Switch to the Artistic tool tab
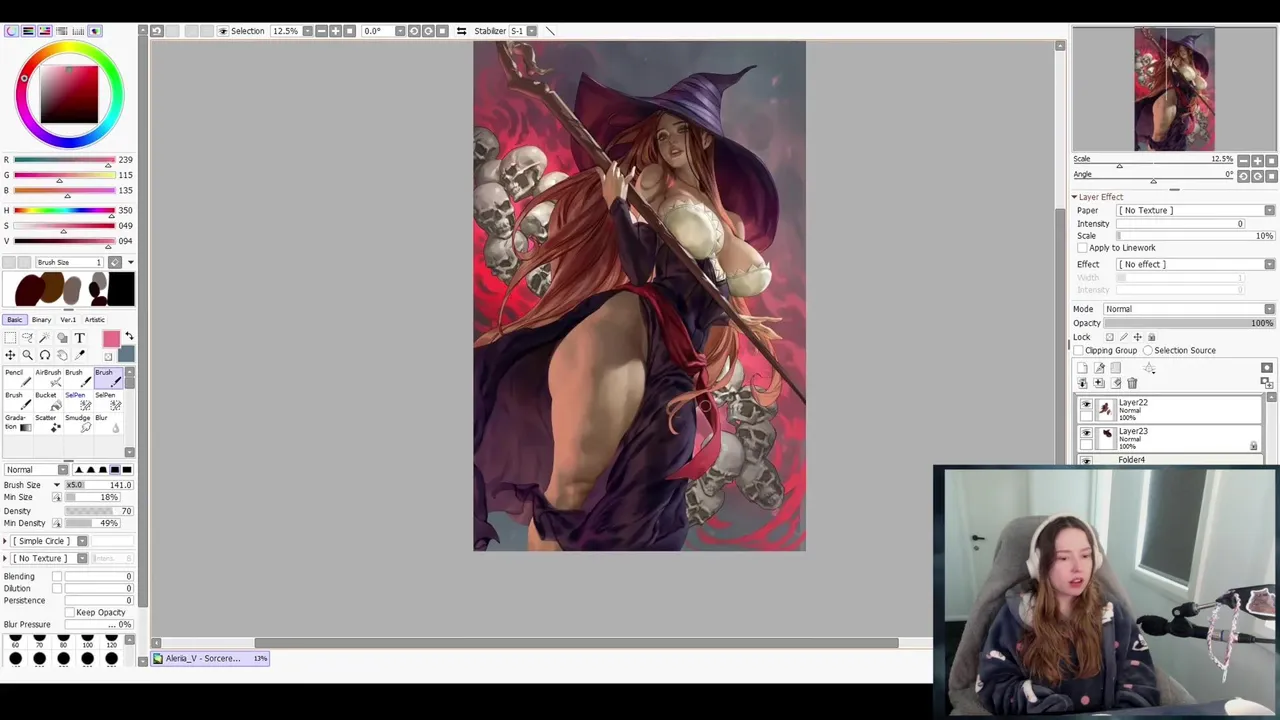The width and height of the screenshot is (1280, 720). click(95, 320)
